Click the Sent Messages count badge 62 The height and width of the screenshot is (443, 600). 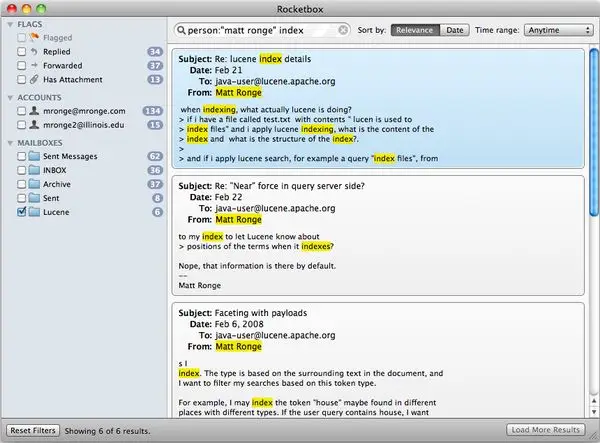pyautogui.click(x=155, y=156)
